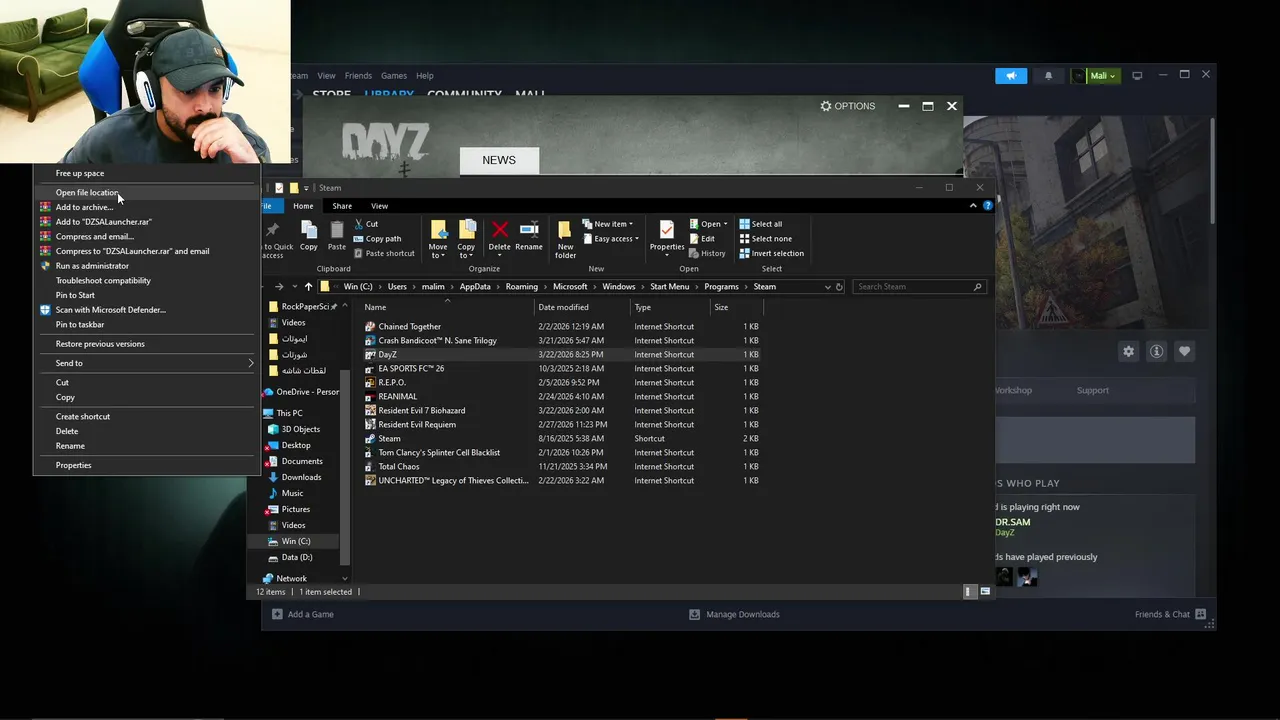Click Edit in ribbon Open group
1280x720 pixels.
coord(702,239)
